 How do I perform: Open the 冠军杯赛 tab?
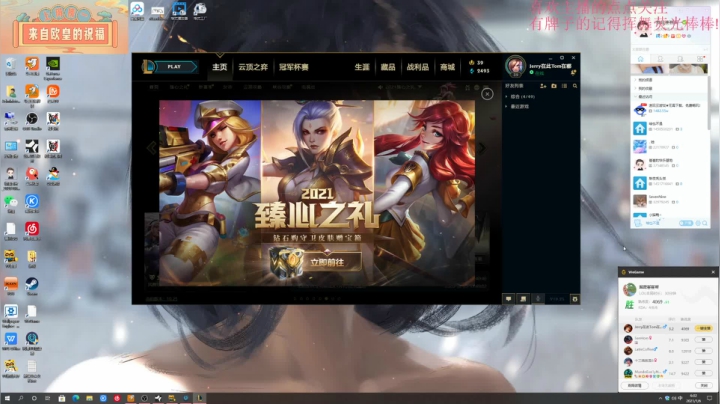[294, 67]
